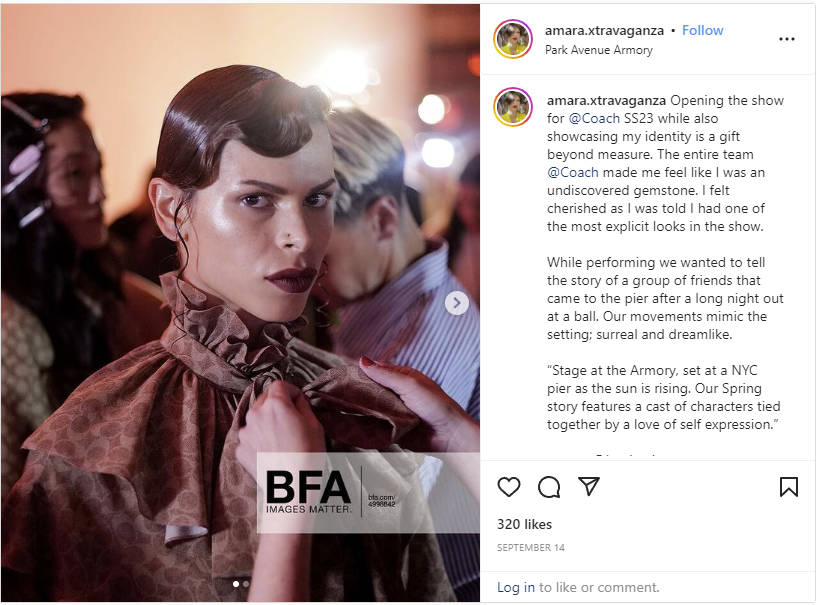This screenshot has height=605, width=816.
Task: Open the first @Coach mention in the caption
Action: click(594, 119)
